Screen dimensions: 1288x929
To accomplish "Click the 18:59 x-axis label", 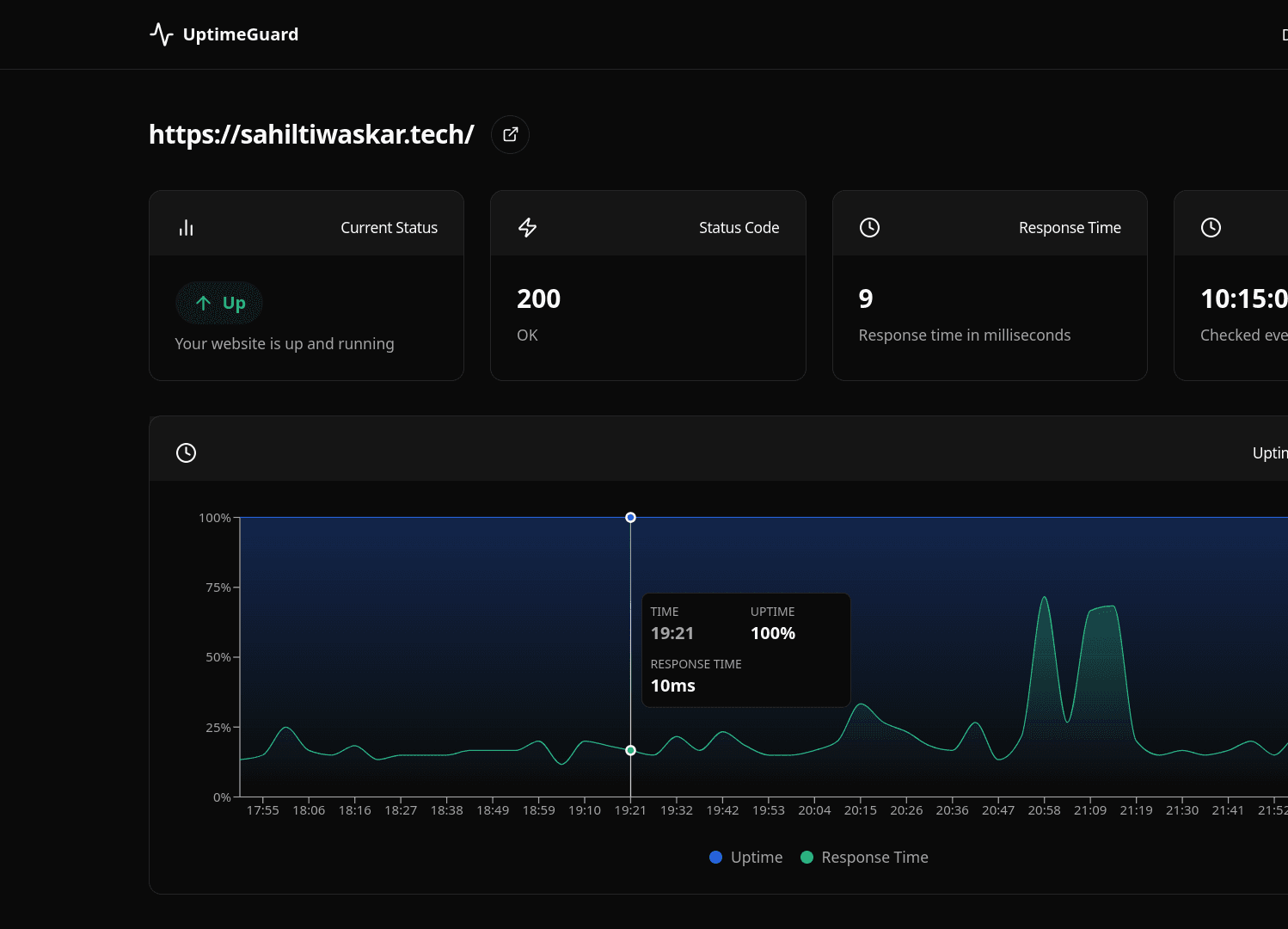I will 538,810.
